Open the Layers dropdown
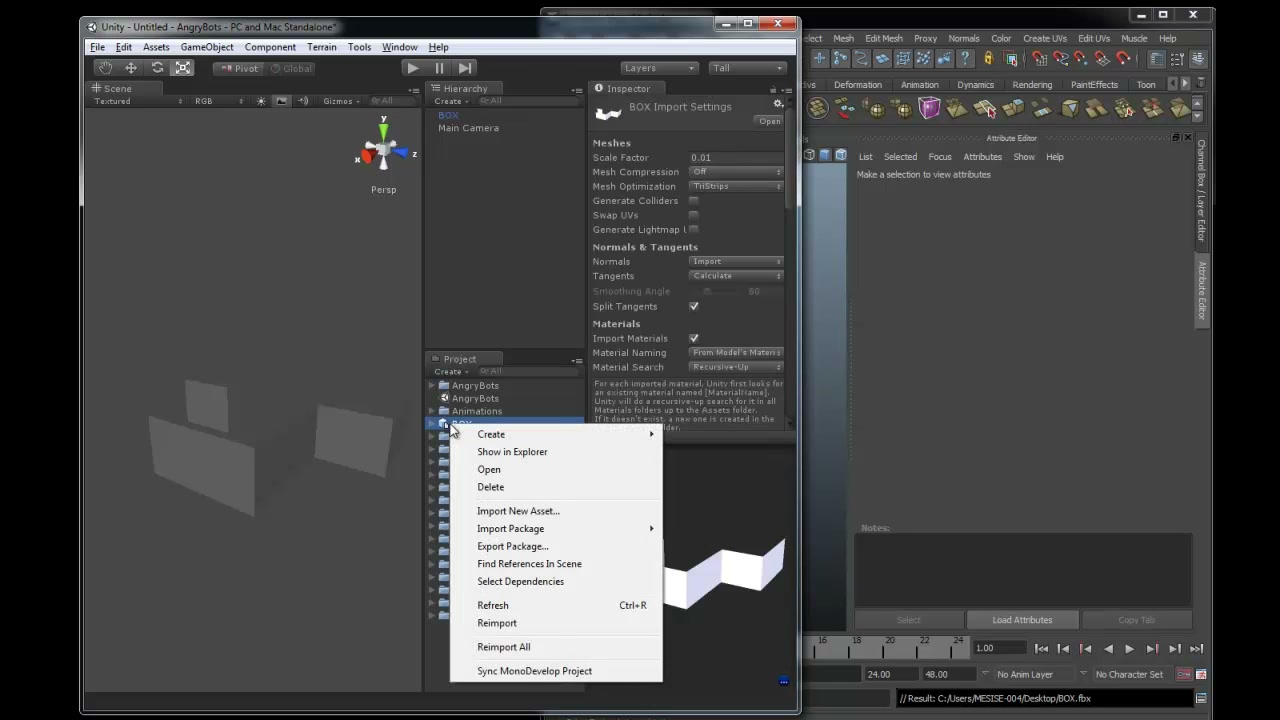 [x=659, y=68]
